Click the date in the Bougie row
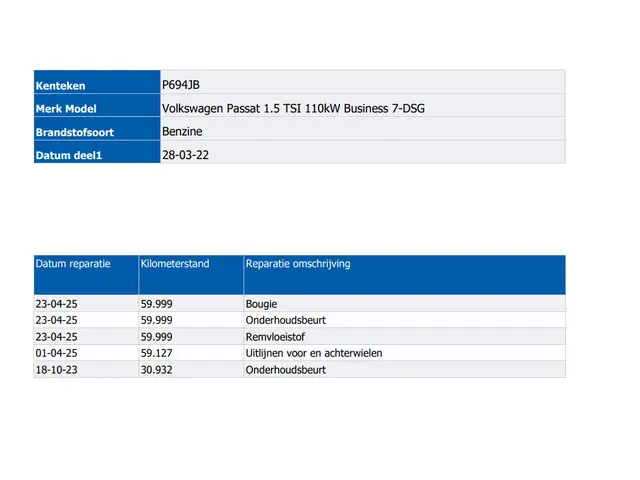The image size is (640, 480). tap(56, 303)
